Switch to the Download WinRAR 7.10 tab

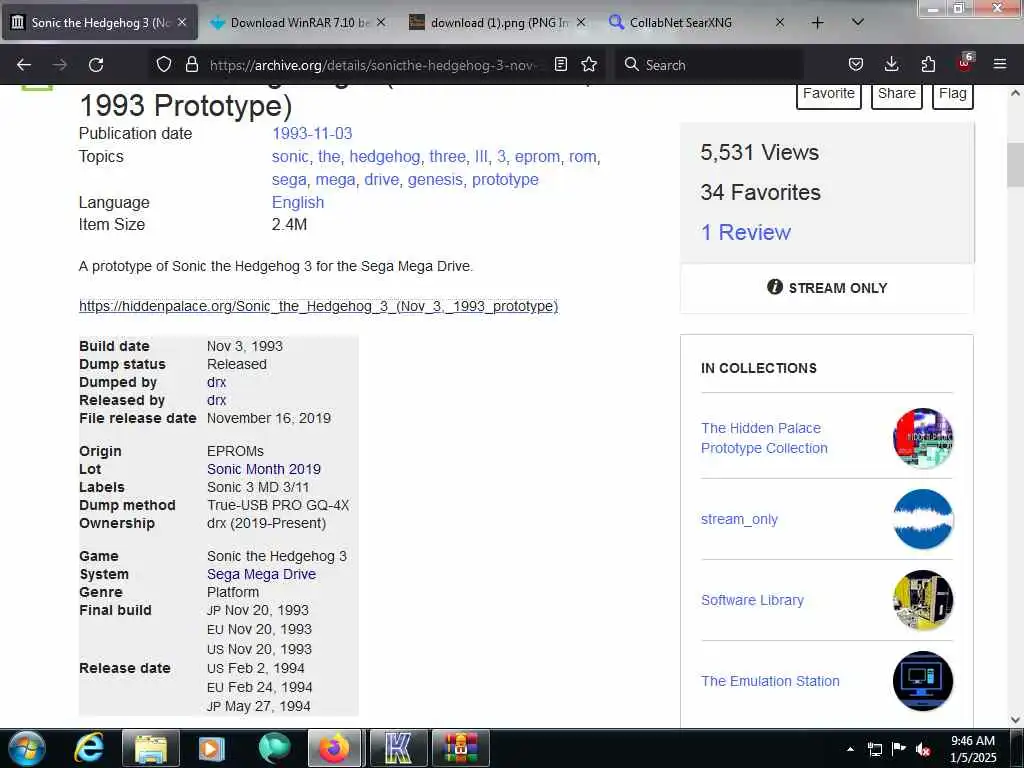299,22
